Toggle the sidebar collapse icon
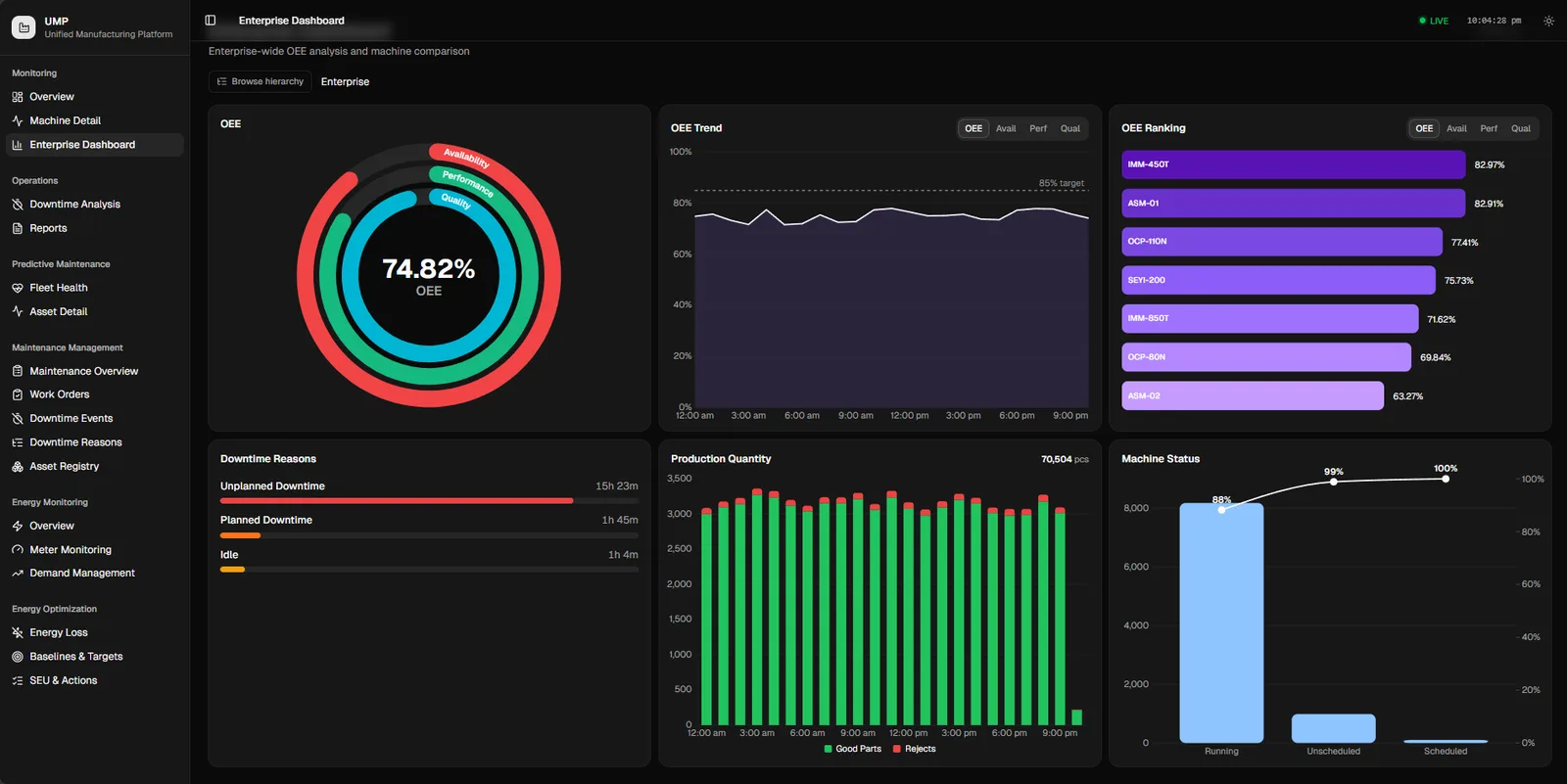Viewport: 1567px width, 784px height. click(211, 21)
